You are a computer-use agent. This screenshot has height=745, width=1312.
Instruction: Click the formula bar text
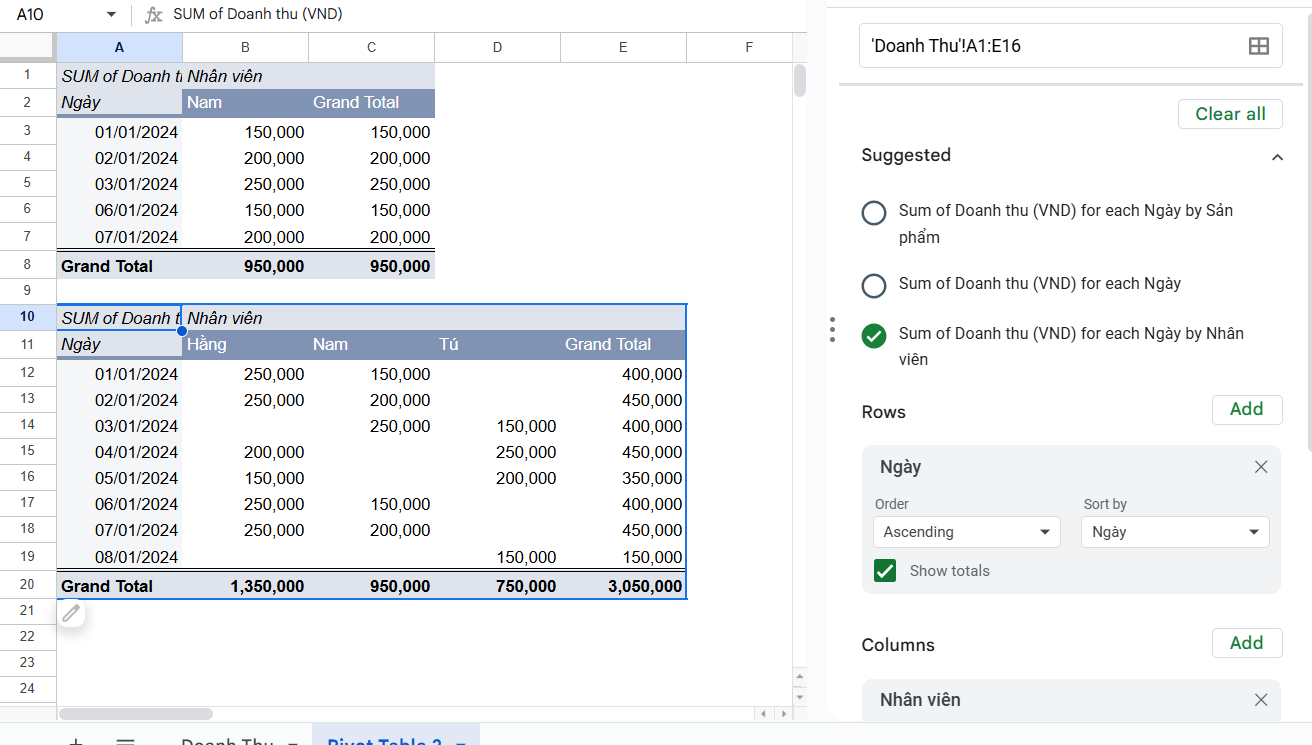(x=258, y=15)
